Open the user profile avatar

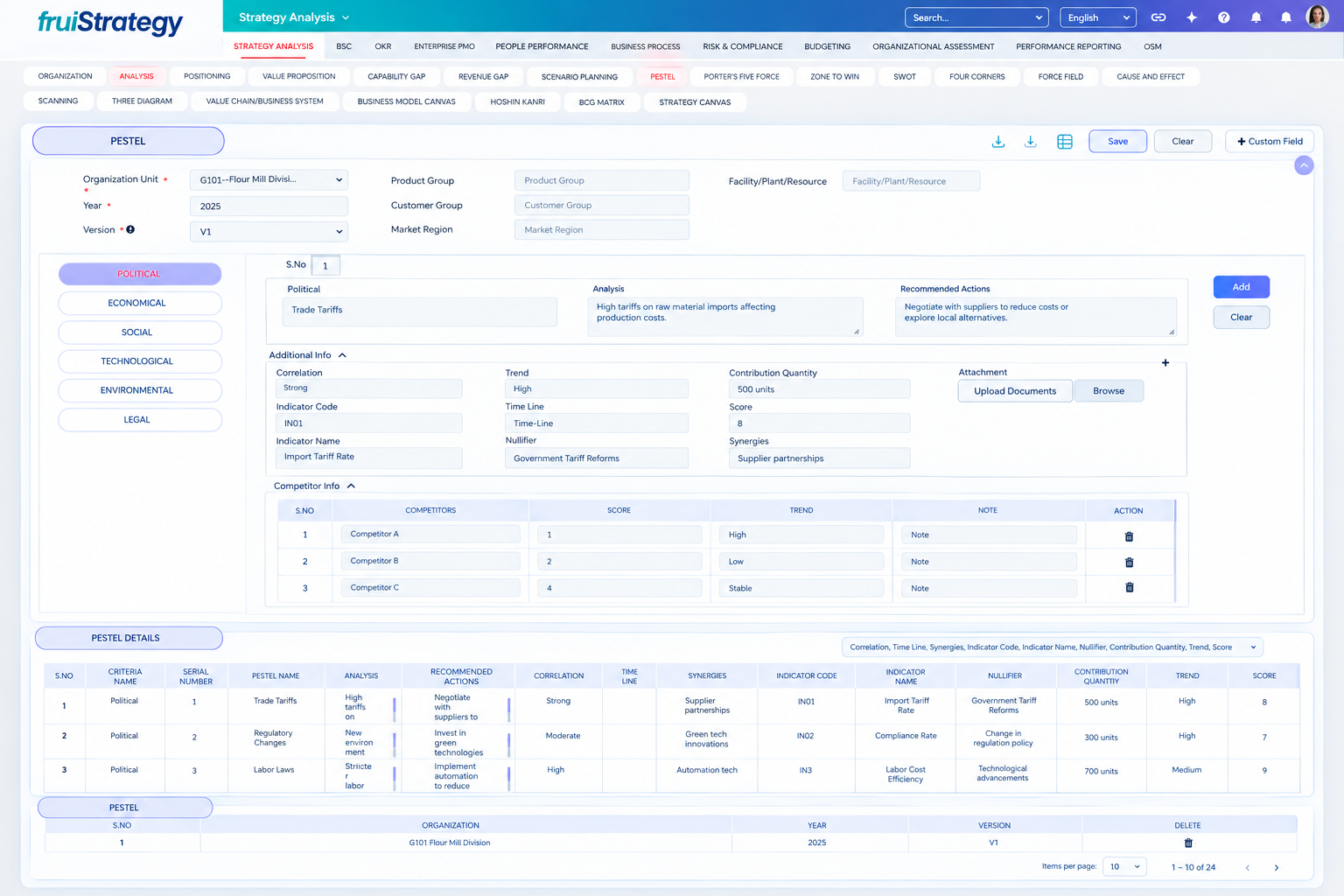pos(1317,17)
